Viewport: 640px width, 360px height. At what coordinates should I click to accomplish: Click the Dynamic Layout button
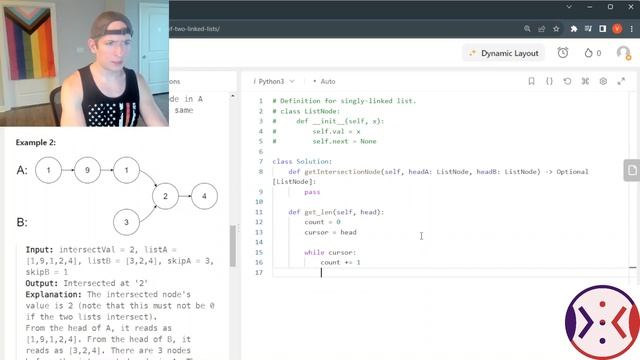click(504, 53)
